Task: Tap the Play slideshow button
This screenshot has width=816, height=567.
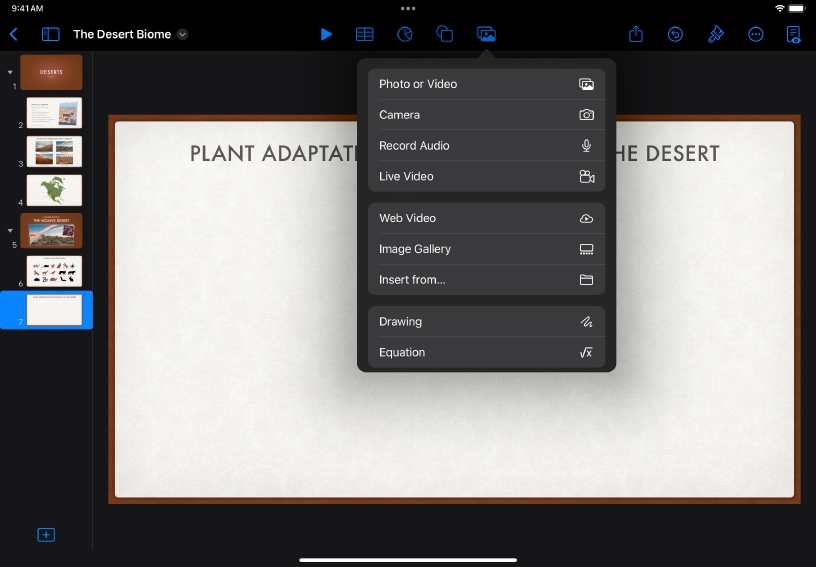Action: (x=326, y=34)
